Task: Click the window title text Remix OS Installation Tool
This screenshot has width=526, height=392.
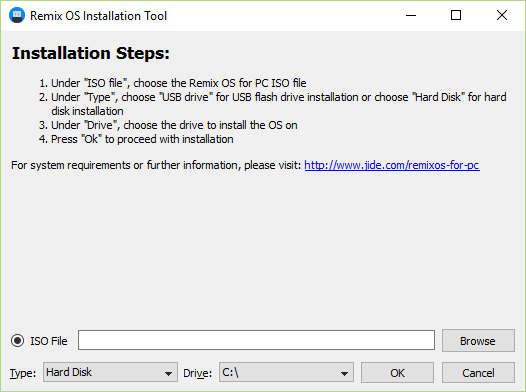Action: 98,16
